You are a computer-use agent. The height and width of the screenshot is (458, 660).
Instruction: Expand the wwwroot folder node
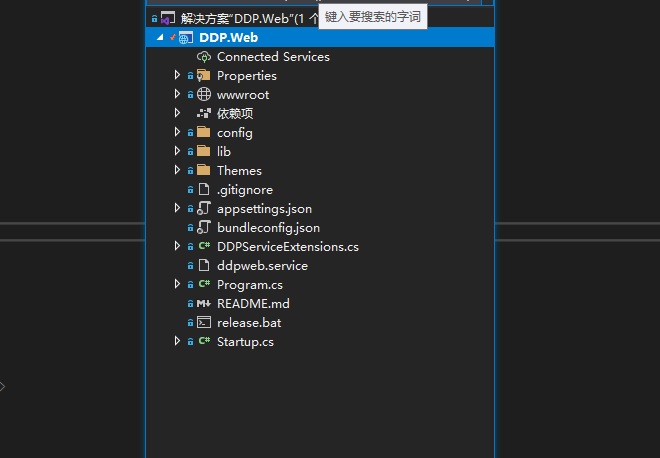pos(178,95)
